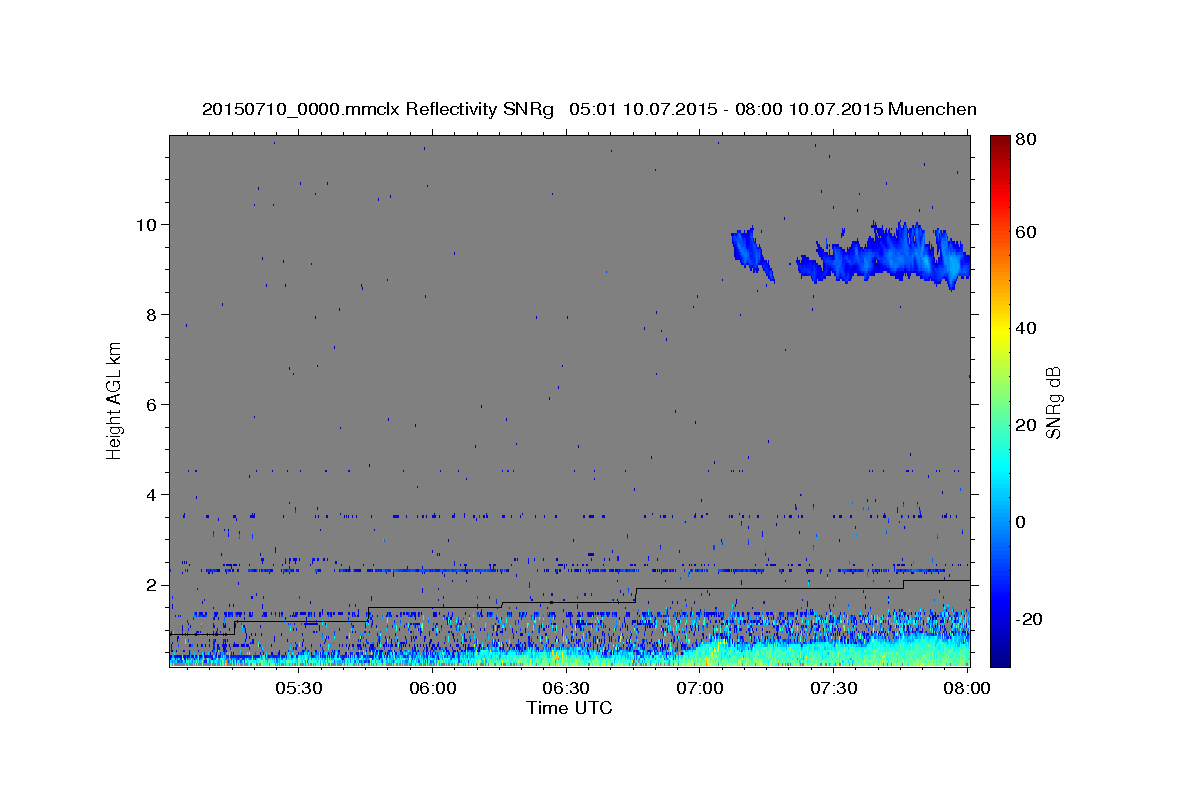Click the 'SNRg dB' colorbar title

(x=1053, y=402)
